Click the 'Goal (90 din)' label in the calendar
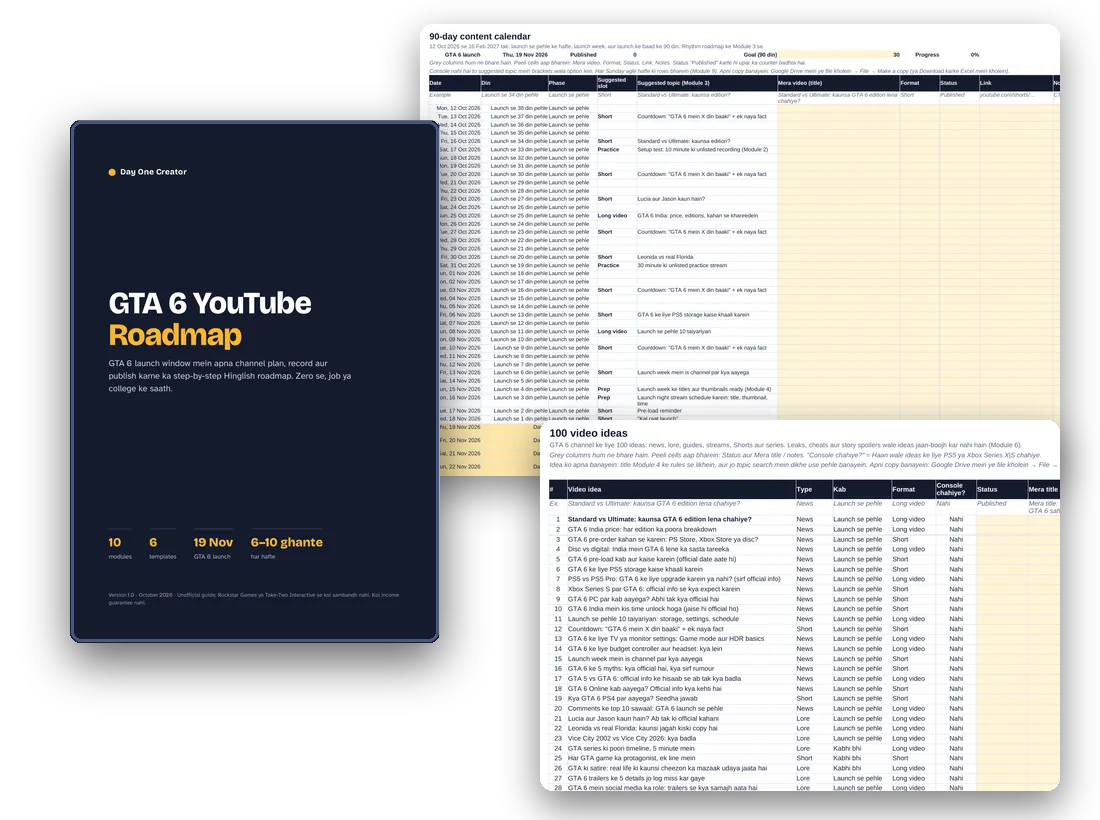Viewport: 1100px width, 820px height. (x=760, y=55)
